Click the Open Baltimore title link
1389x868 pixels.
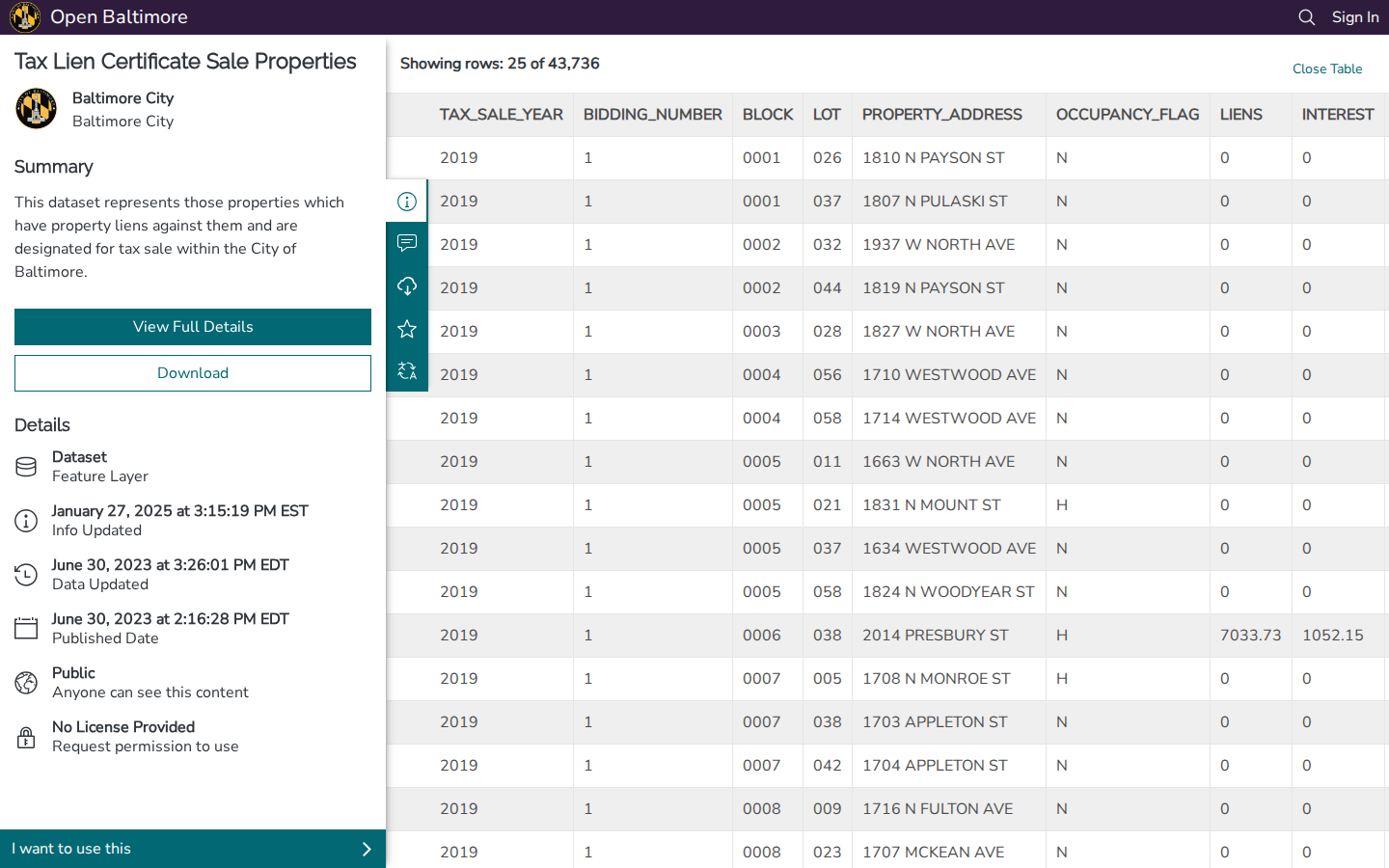click(x=119, y=17)
